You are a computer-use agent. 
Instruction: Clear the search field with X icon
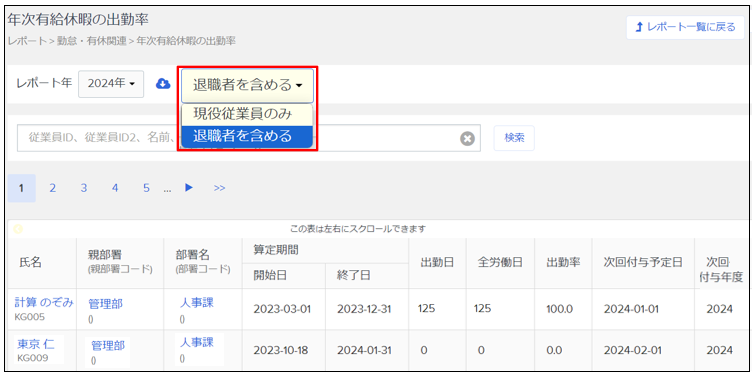click(467, 138)
